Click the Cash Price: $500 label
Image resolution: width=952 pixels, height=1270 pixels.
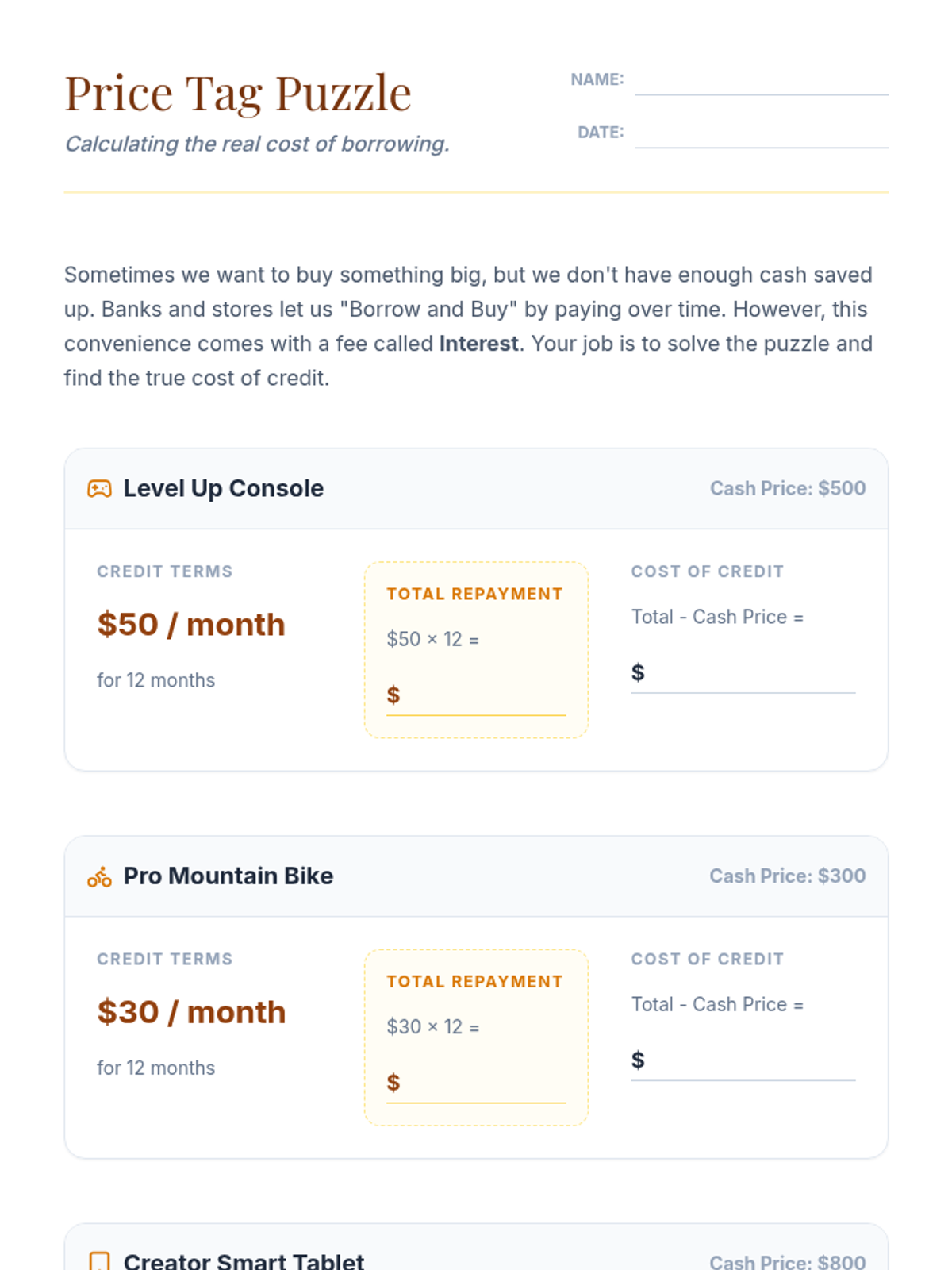coord(787,489)
